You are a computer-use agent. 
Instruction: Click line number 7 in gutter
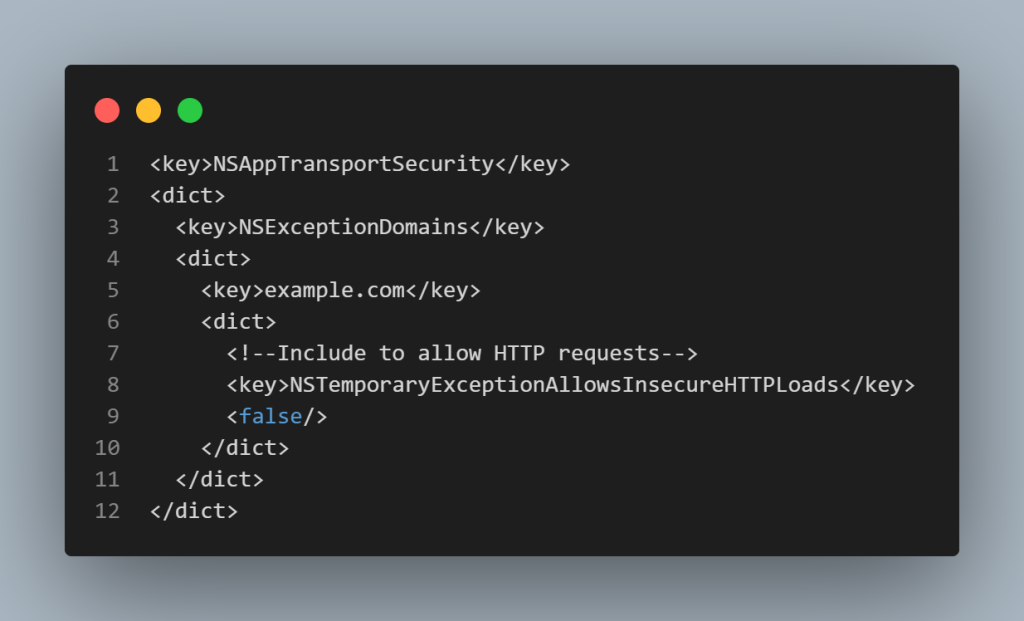click(x=113, y=353)
